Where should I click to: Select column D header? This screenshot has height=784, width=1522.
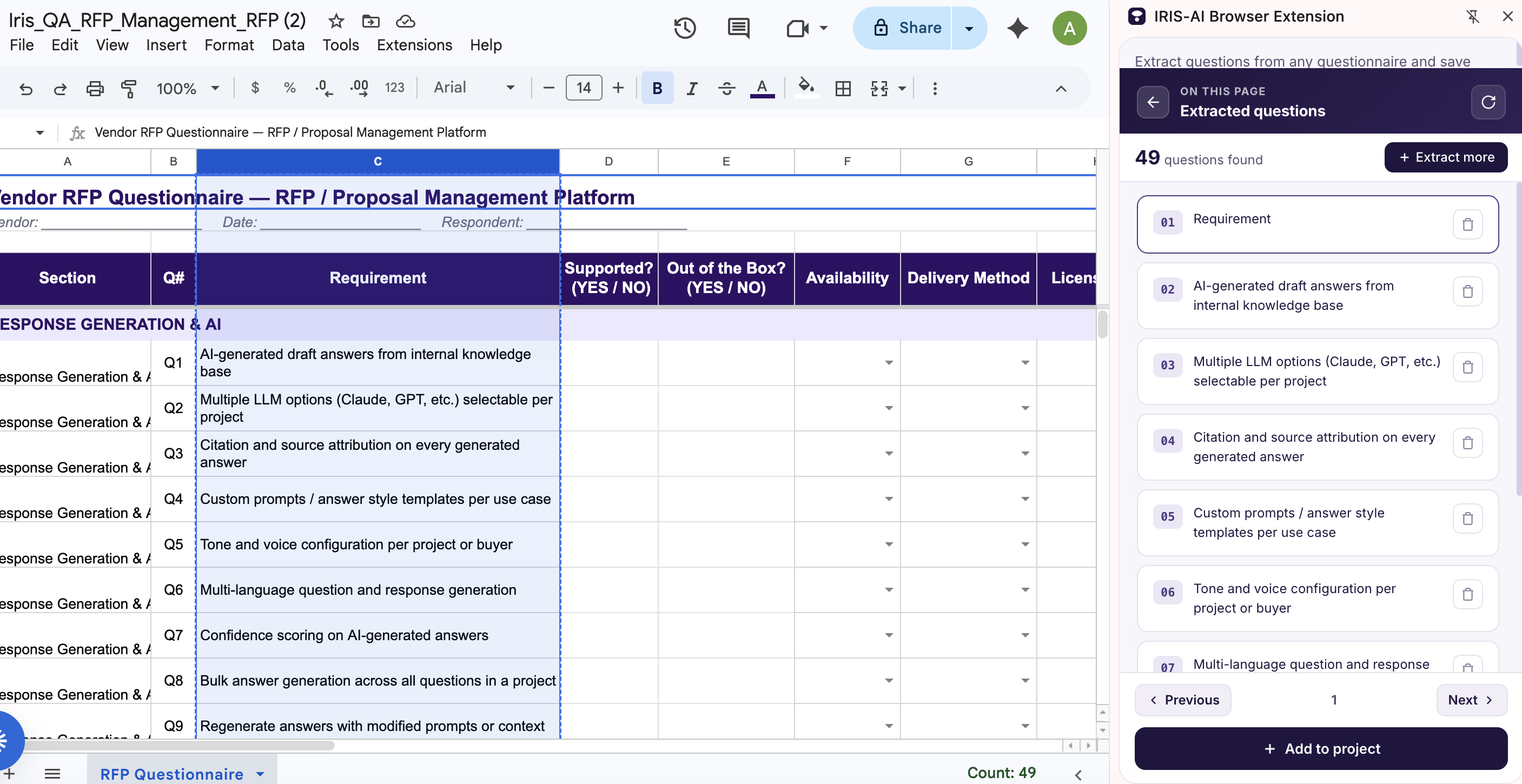coord(608,161)
